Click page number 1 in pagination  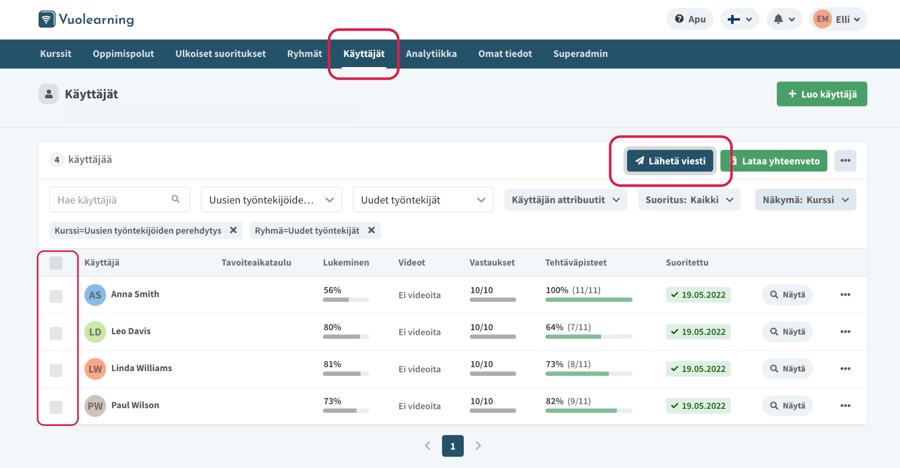(453, 446)
